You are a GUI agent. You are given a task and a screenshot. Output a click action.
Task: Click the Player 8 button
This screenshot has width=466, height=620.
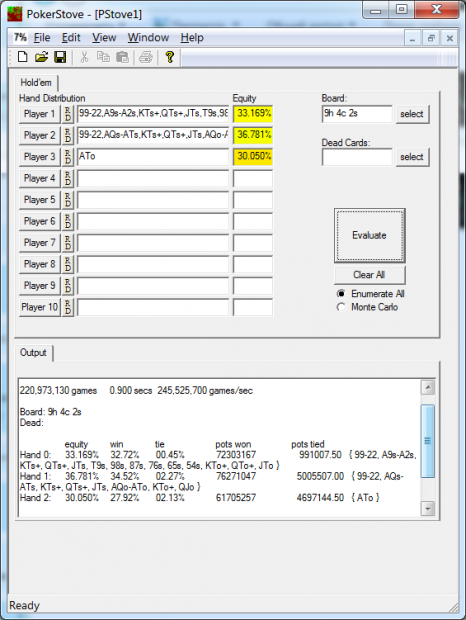tap(40, 264)
